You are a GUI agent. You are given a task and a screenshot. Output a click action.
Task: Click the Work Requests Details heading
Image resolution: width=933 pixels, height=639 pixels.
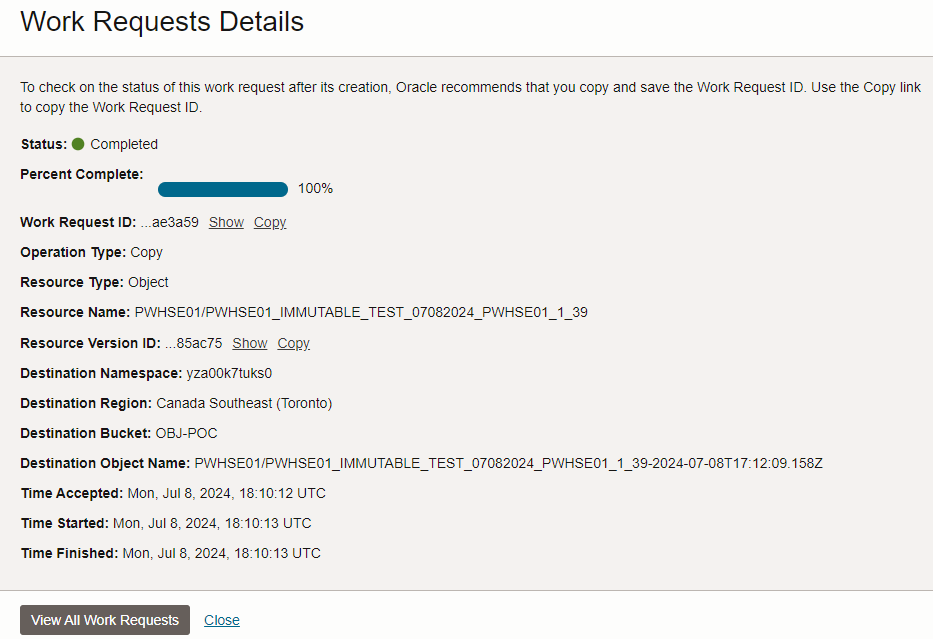tap(162, 22)
